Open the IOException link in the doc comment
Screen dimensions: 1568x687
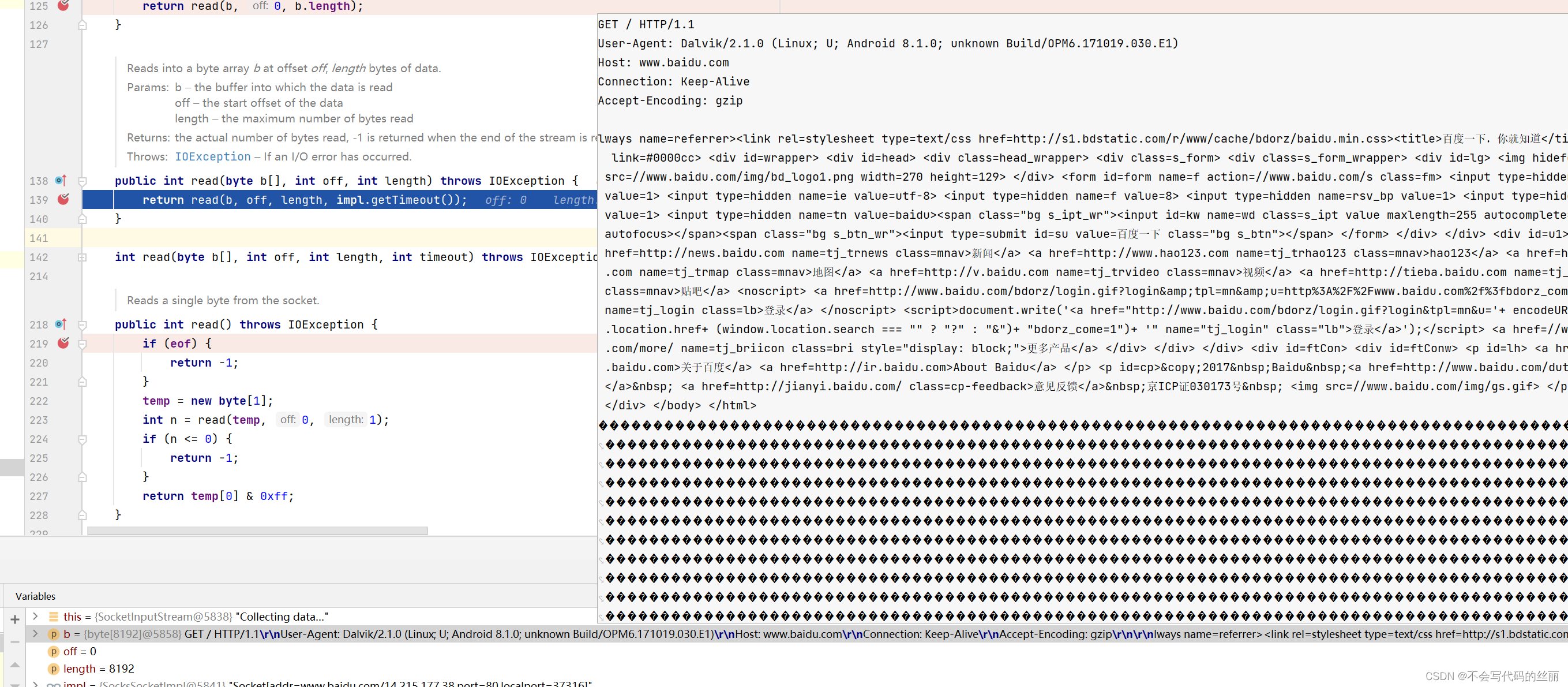213,156
